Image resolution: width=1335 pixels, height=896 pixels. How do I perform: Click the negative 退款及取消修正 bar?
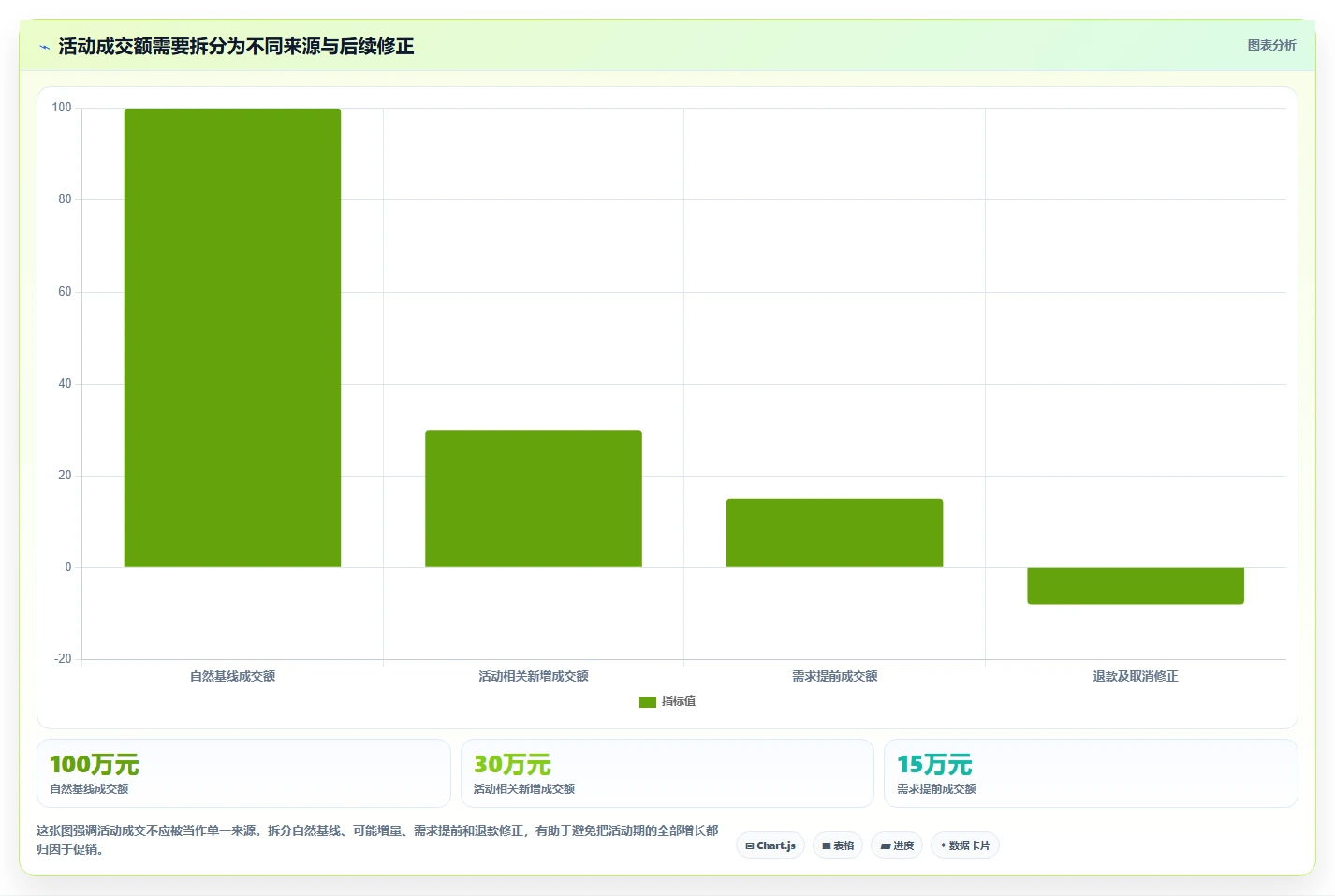pos(1136,585)
